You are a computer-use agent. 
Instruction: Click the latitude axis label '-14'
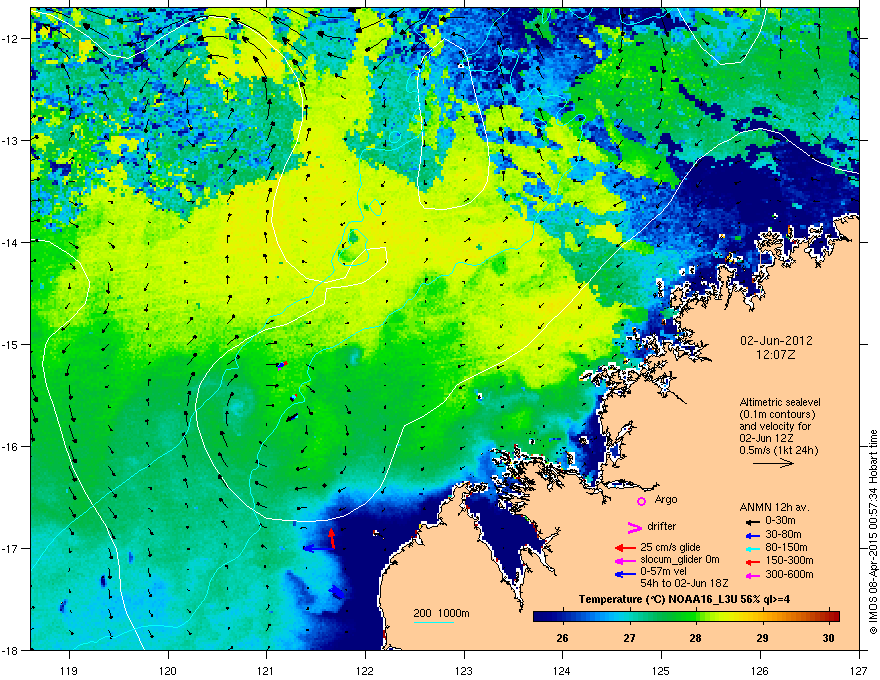[x=10, y=243]
